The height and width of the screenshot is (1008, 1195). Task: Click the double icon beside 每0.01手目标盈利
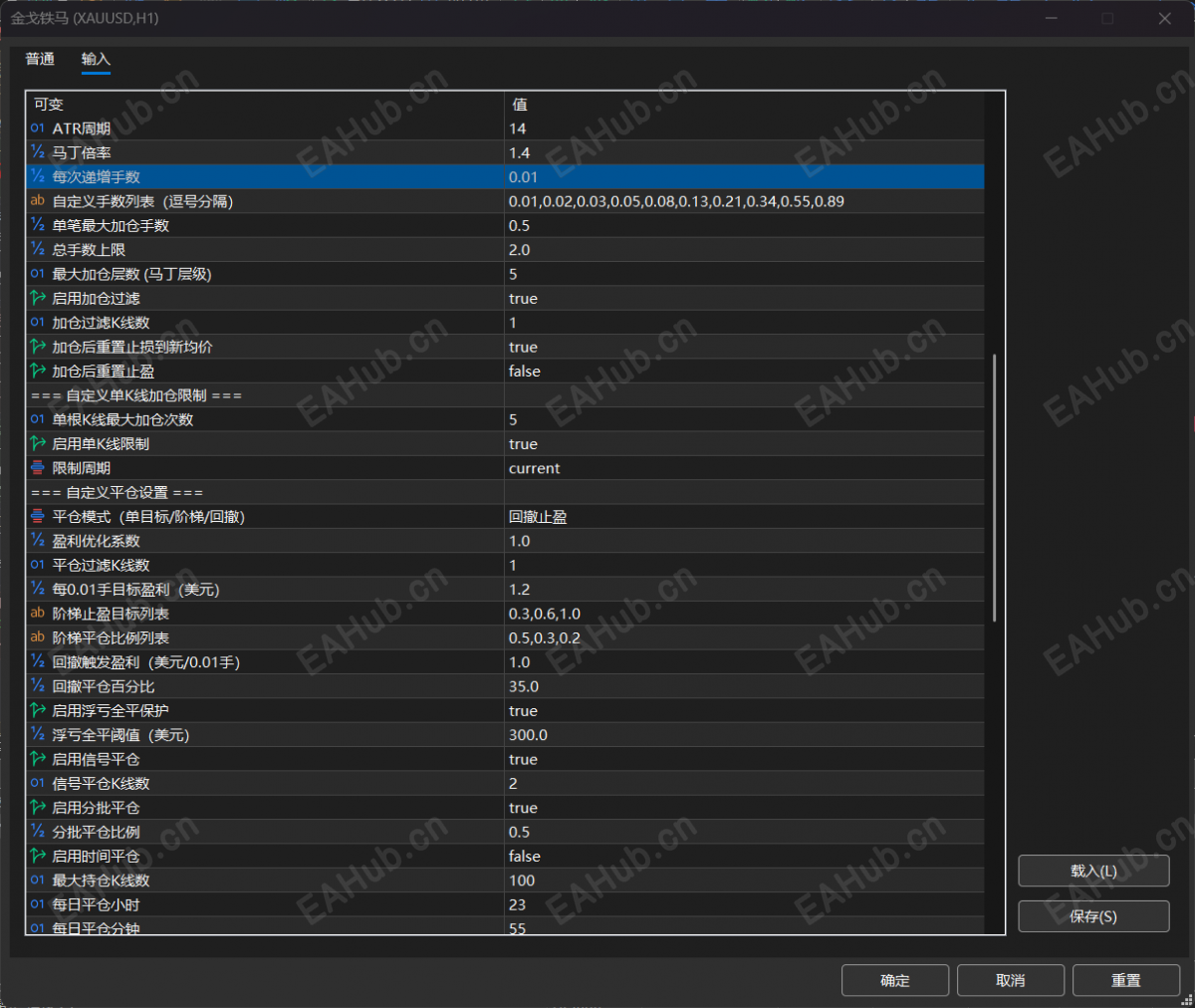(38, 589)
